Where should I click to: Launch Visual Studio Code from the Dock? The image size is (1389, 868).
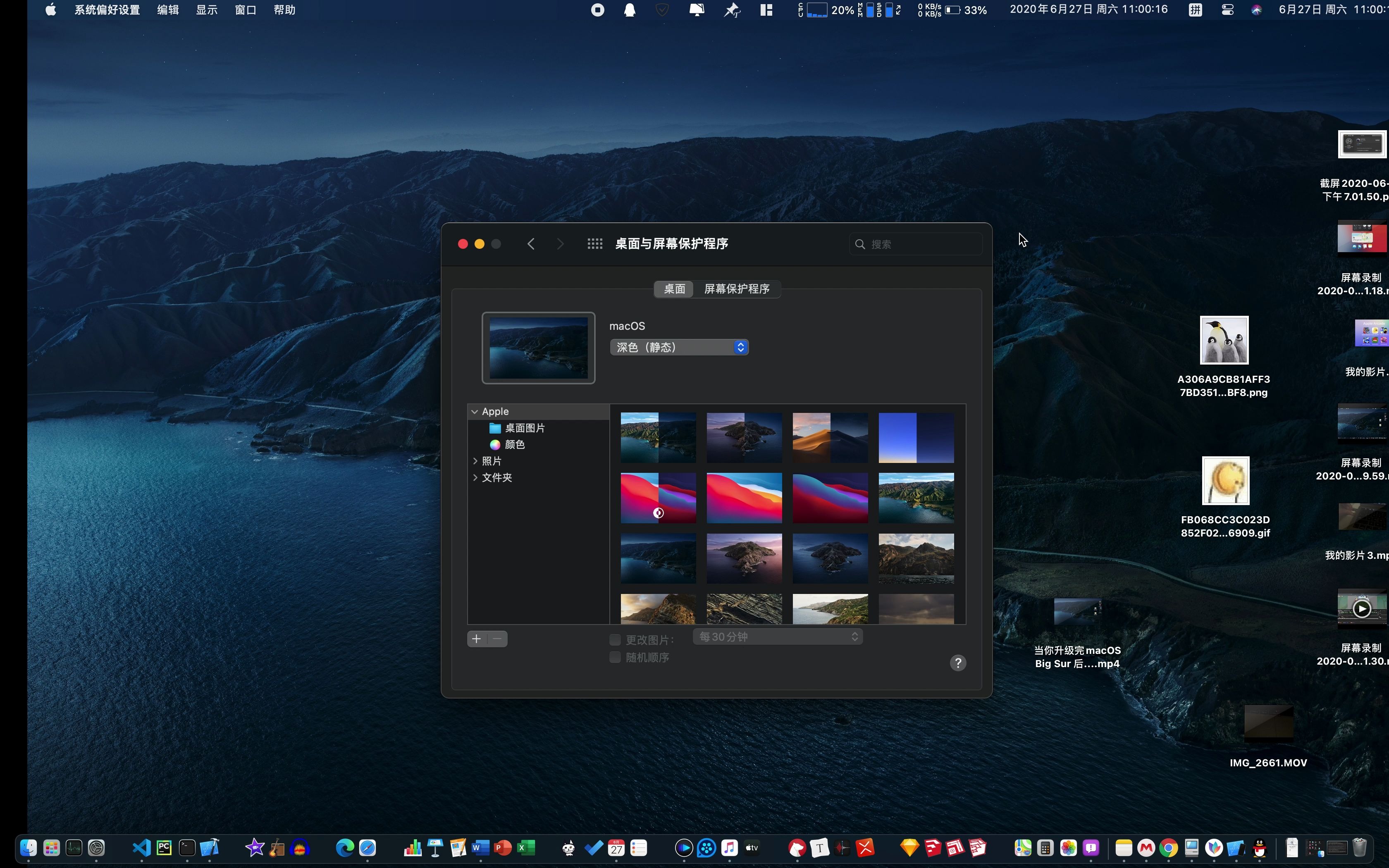141,847
